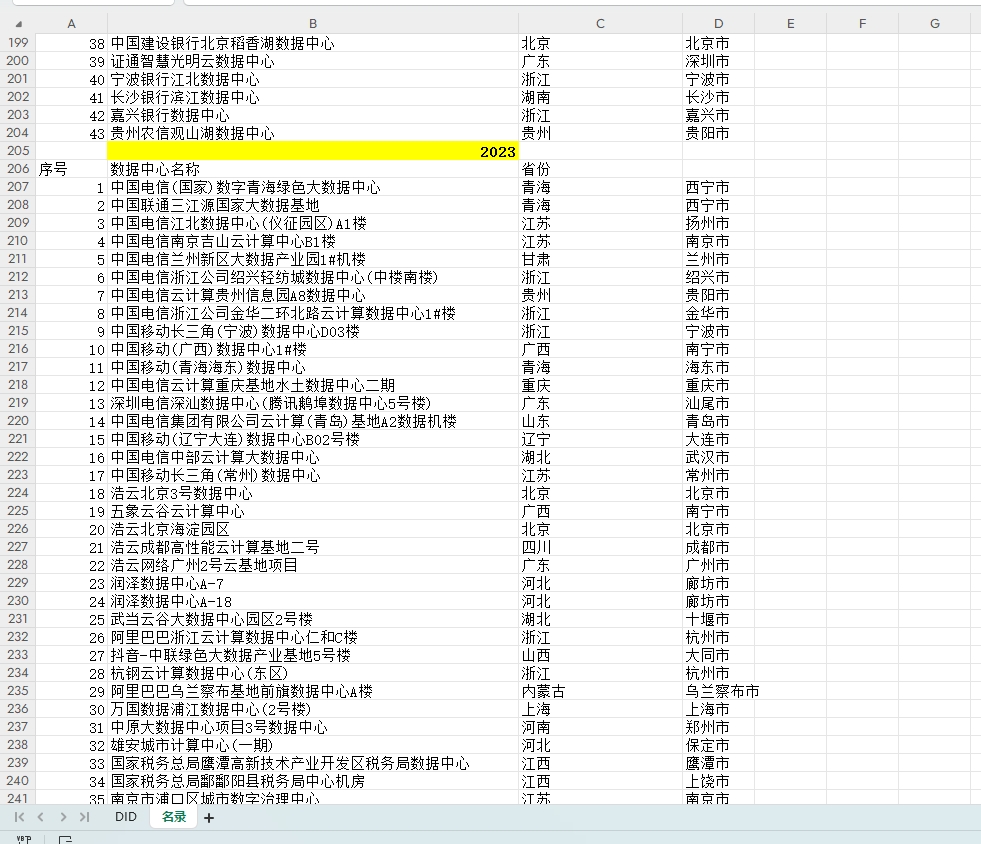Select cell 中国移动(广西)数据中心1#楼
The width and height of the screenshot is (981, 844).
313,349
